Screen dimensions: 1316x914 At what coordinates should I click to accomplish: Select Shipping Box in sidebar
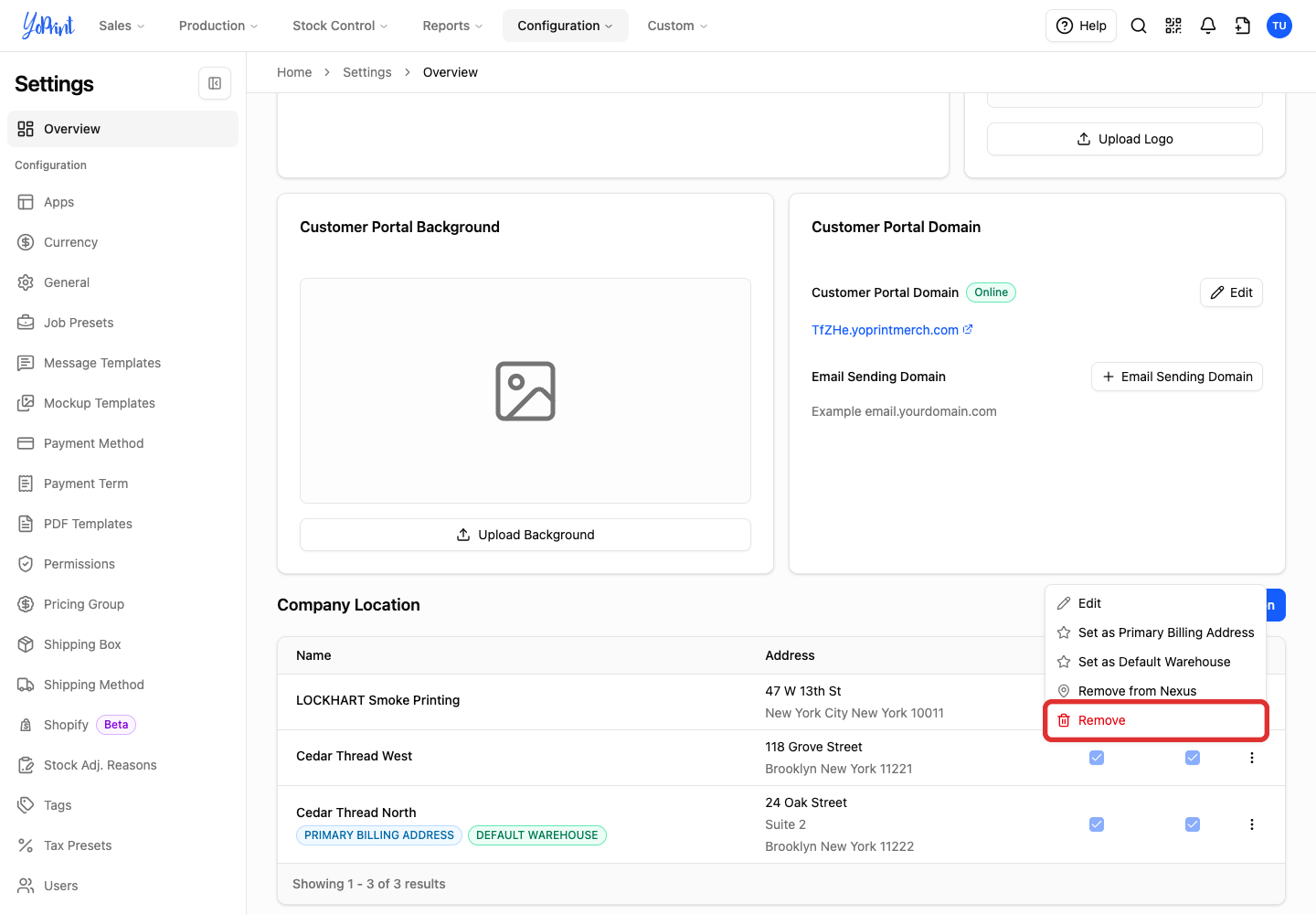(x=122, y=644)
